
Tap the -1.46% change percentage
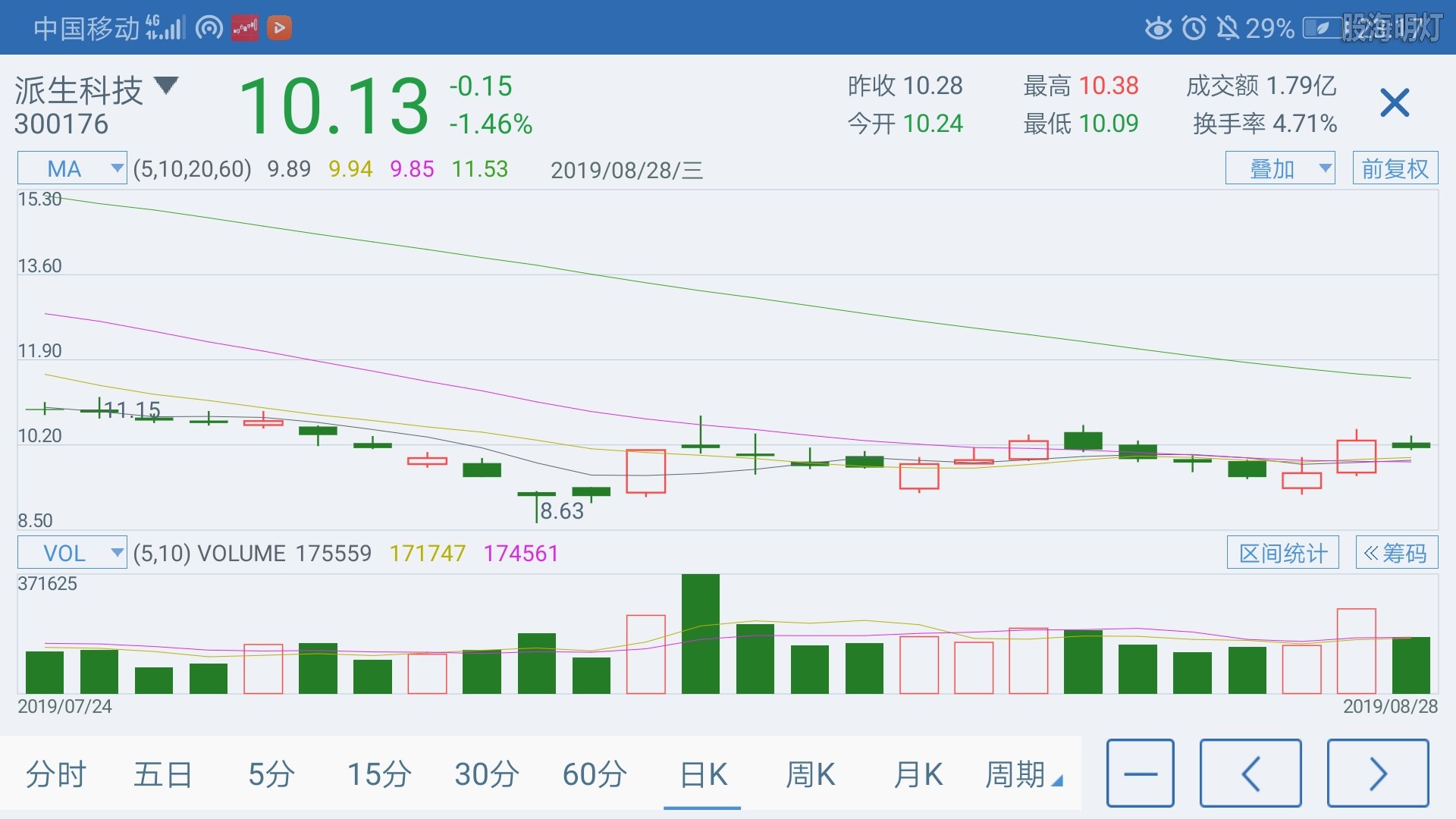tap(491, 124)
